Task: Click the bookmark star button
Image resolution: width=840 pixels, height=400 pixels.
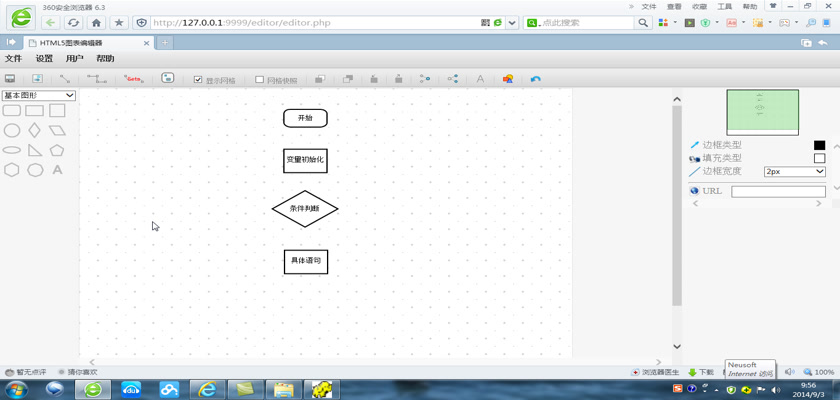Action: coord(119,23)
